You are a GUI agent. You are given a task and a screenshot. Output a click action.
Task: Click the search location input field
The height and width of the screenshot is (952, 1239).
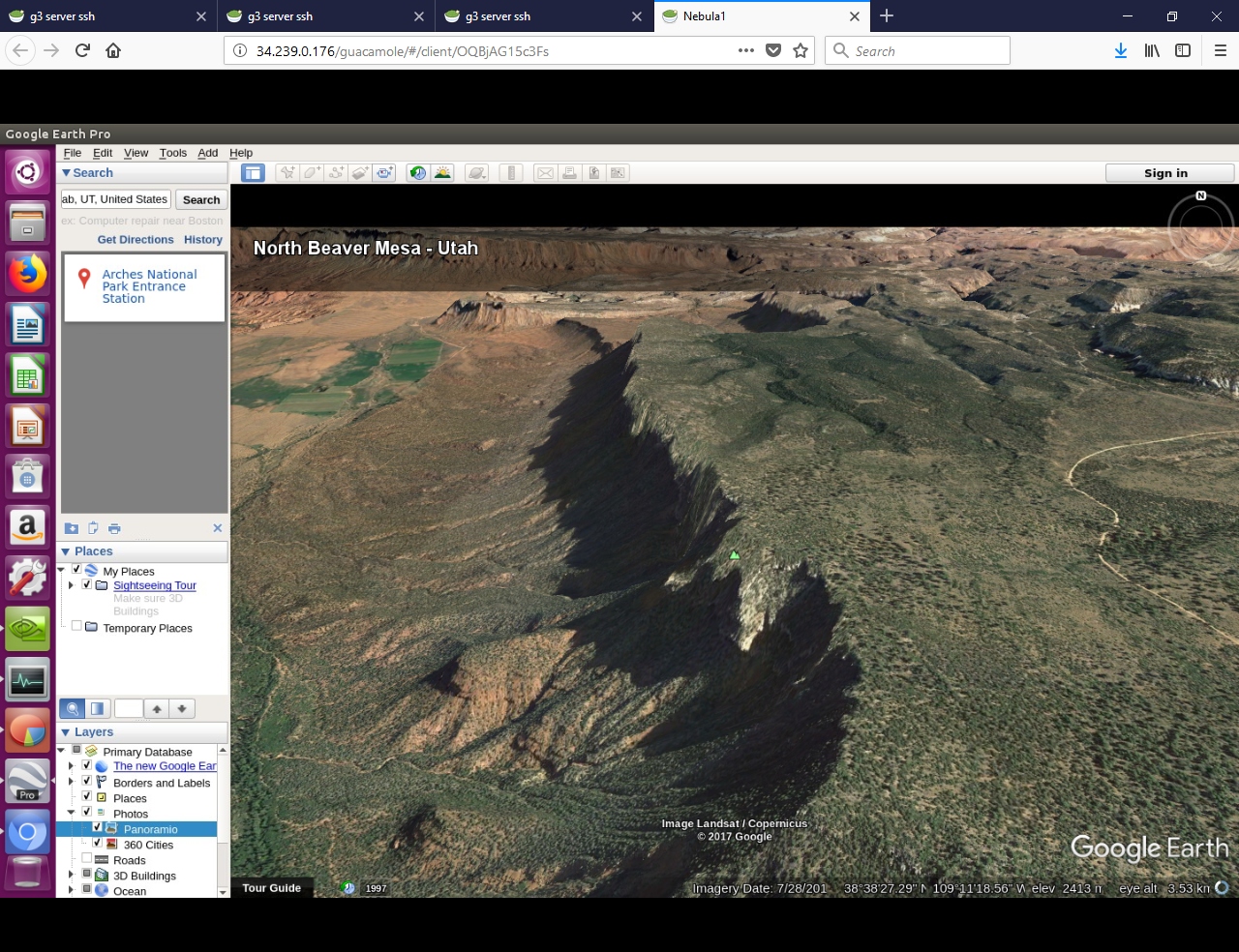tap(115, 199)
